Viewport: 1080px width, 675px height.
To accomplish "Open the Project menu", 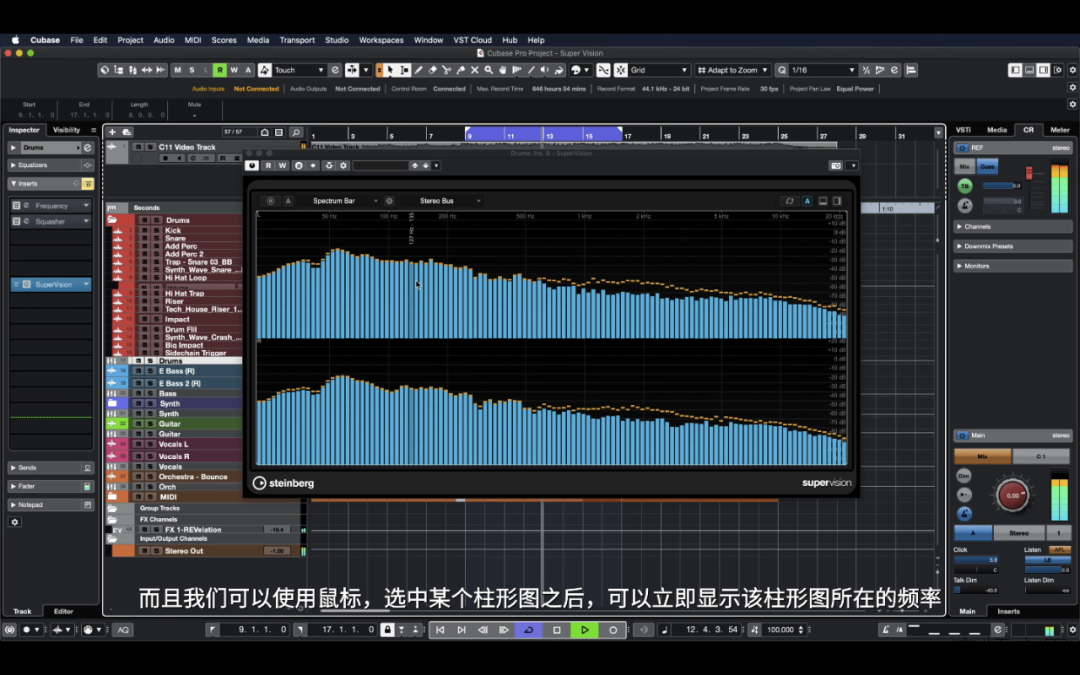I will coord(130,40).
